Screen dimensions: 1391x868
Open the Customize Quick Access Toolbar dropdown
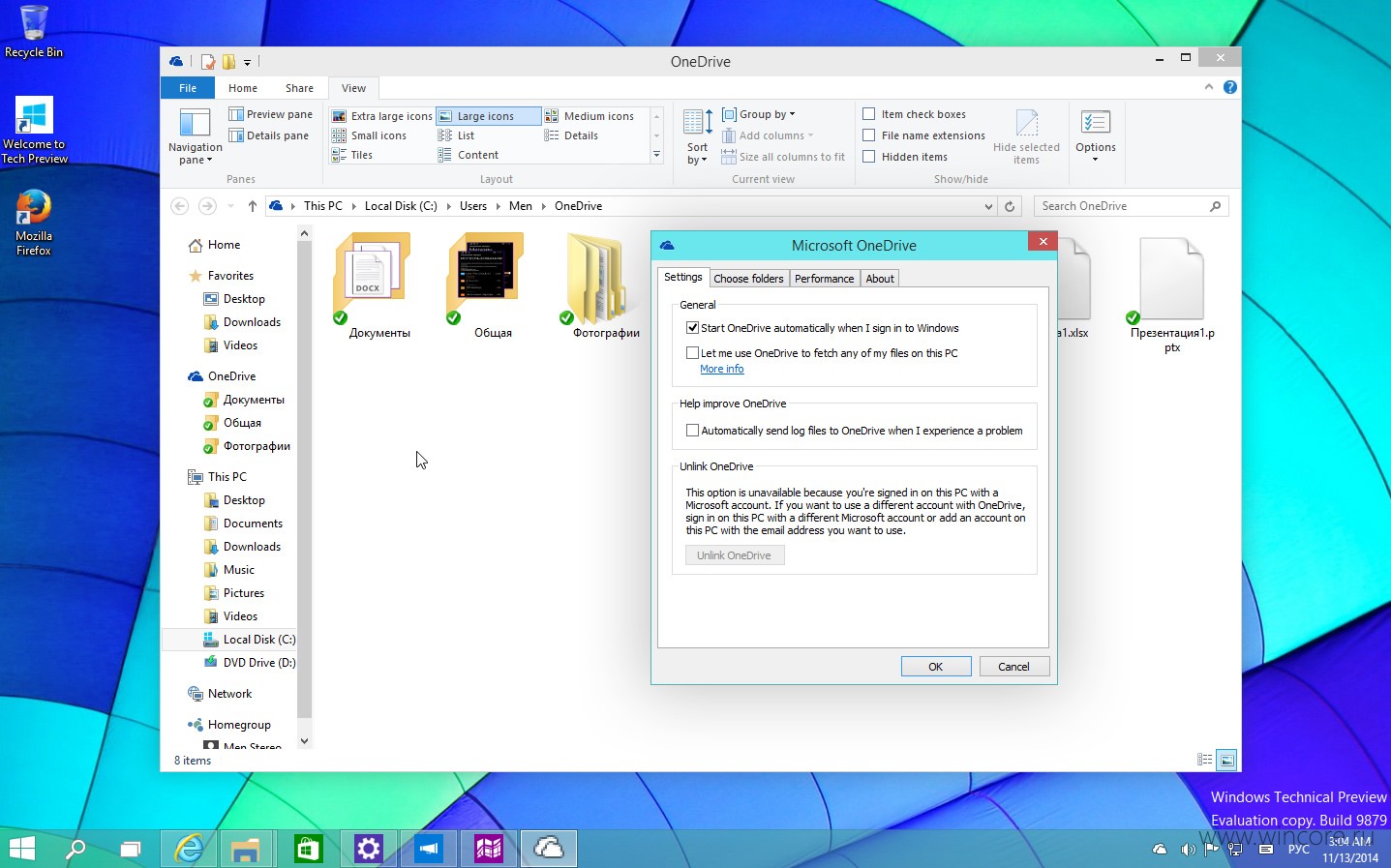pyautogui.click(x=247, y=62)
